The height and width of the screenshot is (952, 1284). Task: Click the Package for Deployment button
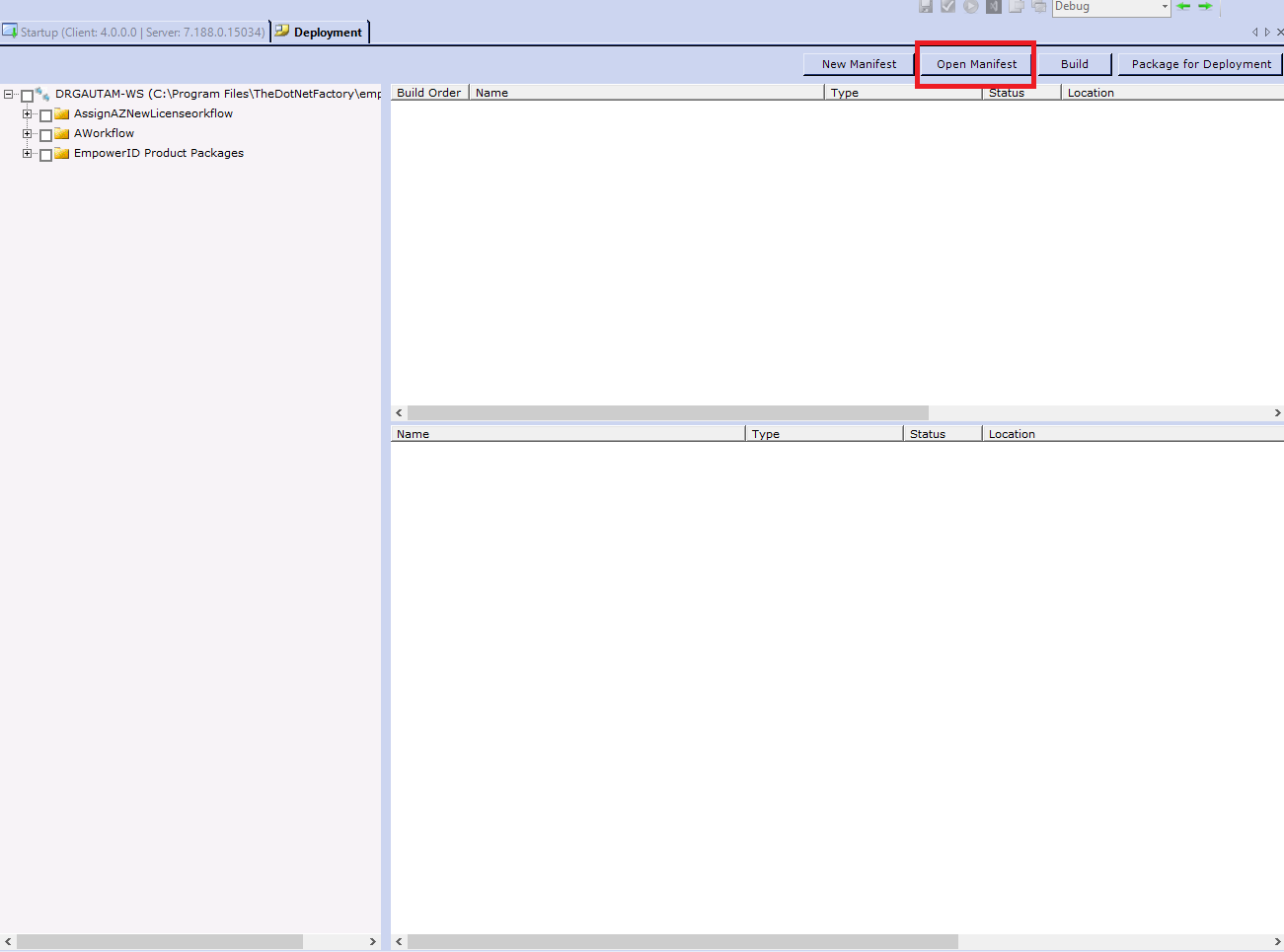click(x=1200, y=63)
